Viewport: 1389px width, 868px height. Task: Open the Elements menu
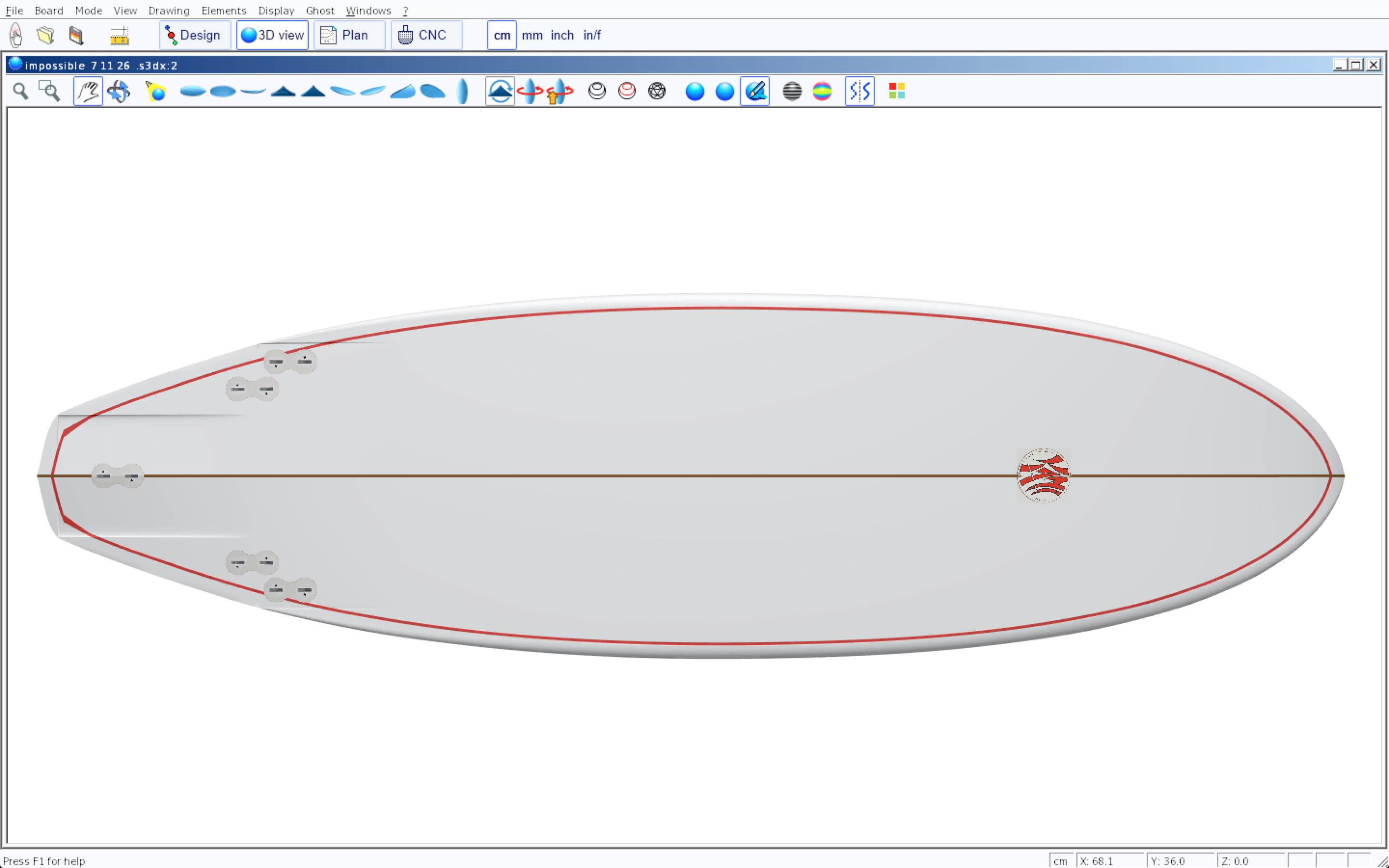[x=223, y=10]
